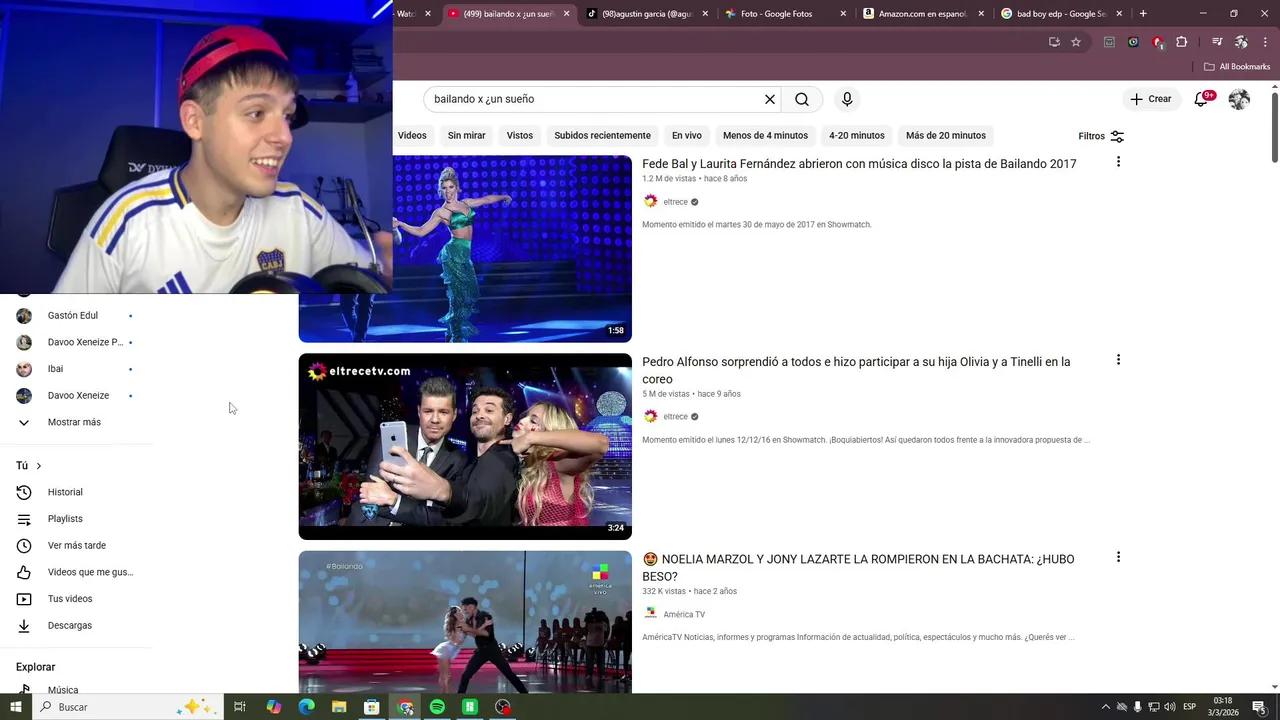This screenshot has width=1280, height=720.
Task: Open the Filtros search filters panel
Action: tap(1101, 136)
